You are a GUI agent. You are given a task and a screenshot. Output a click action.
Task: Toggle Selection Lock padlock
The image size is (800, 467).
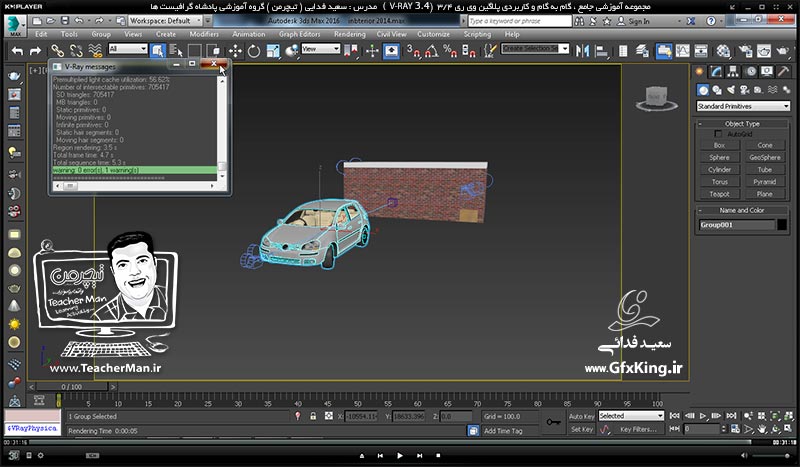[x=313, y=416]
